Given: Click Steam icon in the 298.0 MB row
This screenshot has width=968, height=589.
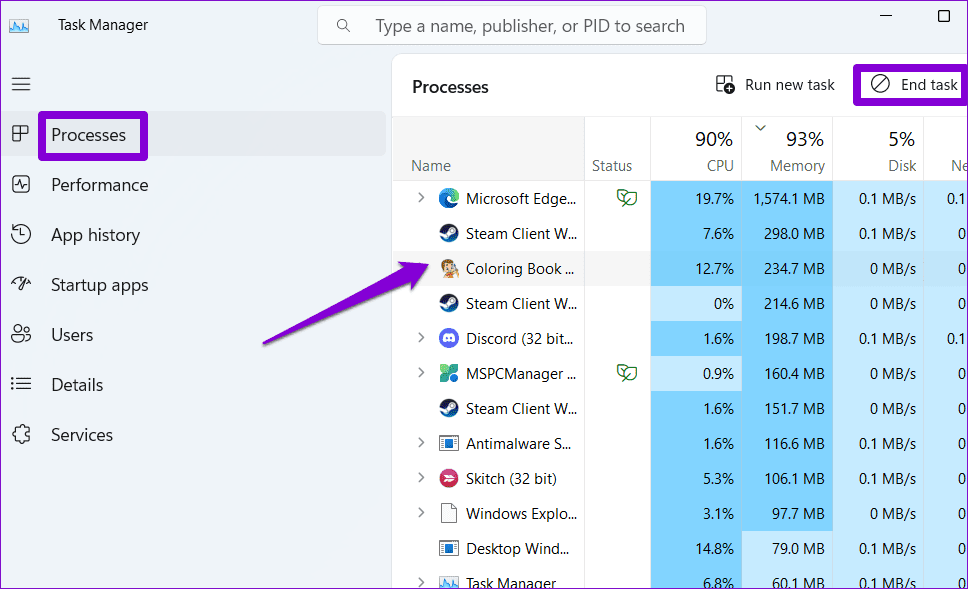Looking at the screenshot, I should pyautogui.click(x=449, y=233).
